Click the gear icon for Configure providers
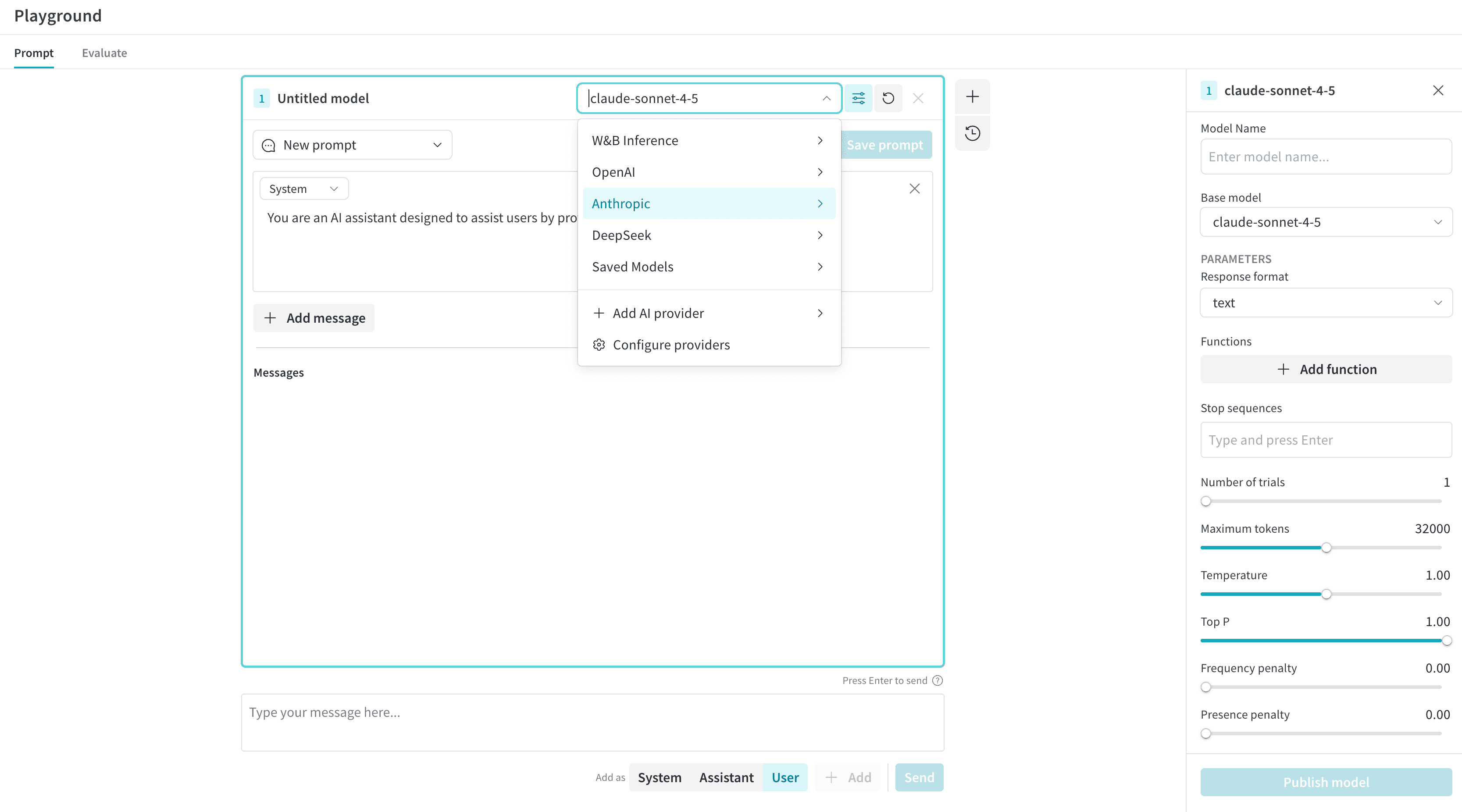1462x812 pixels. 599,345
